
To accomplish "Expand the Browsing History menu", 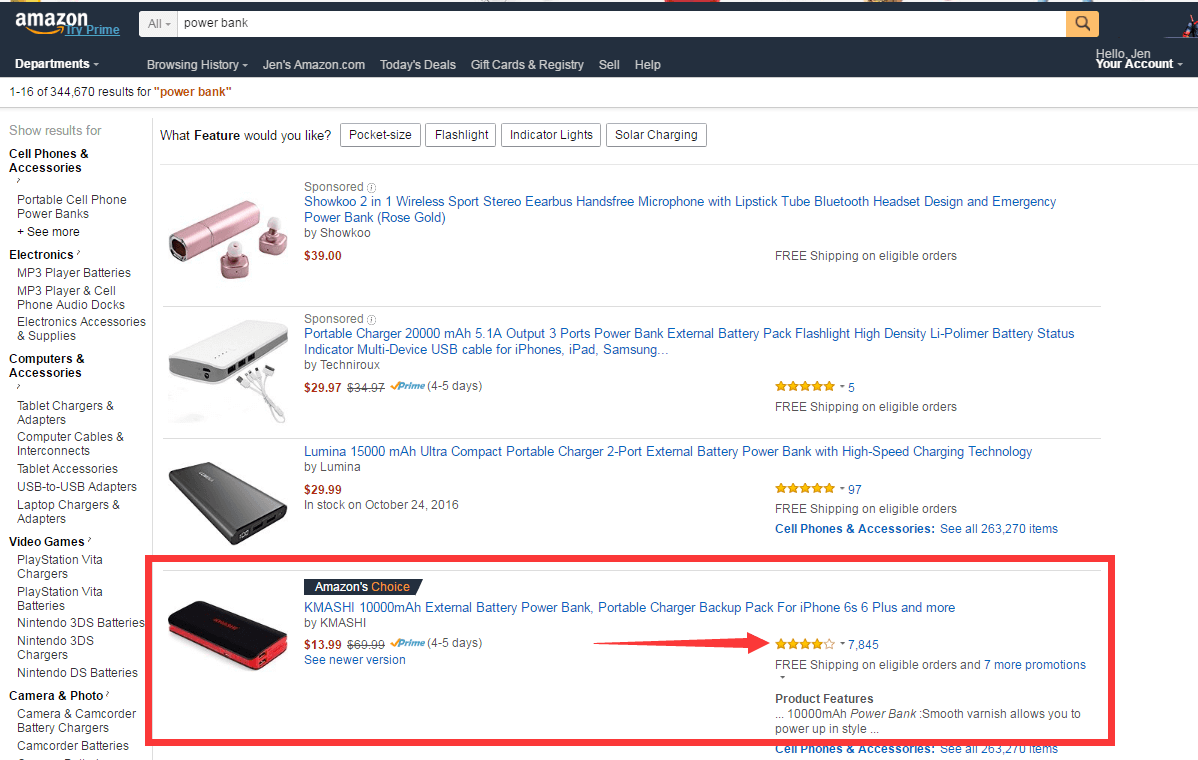I will (197, 65).
